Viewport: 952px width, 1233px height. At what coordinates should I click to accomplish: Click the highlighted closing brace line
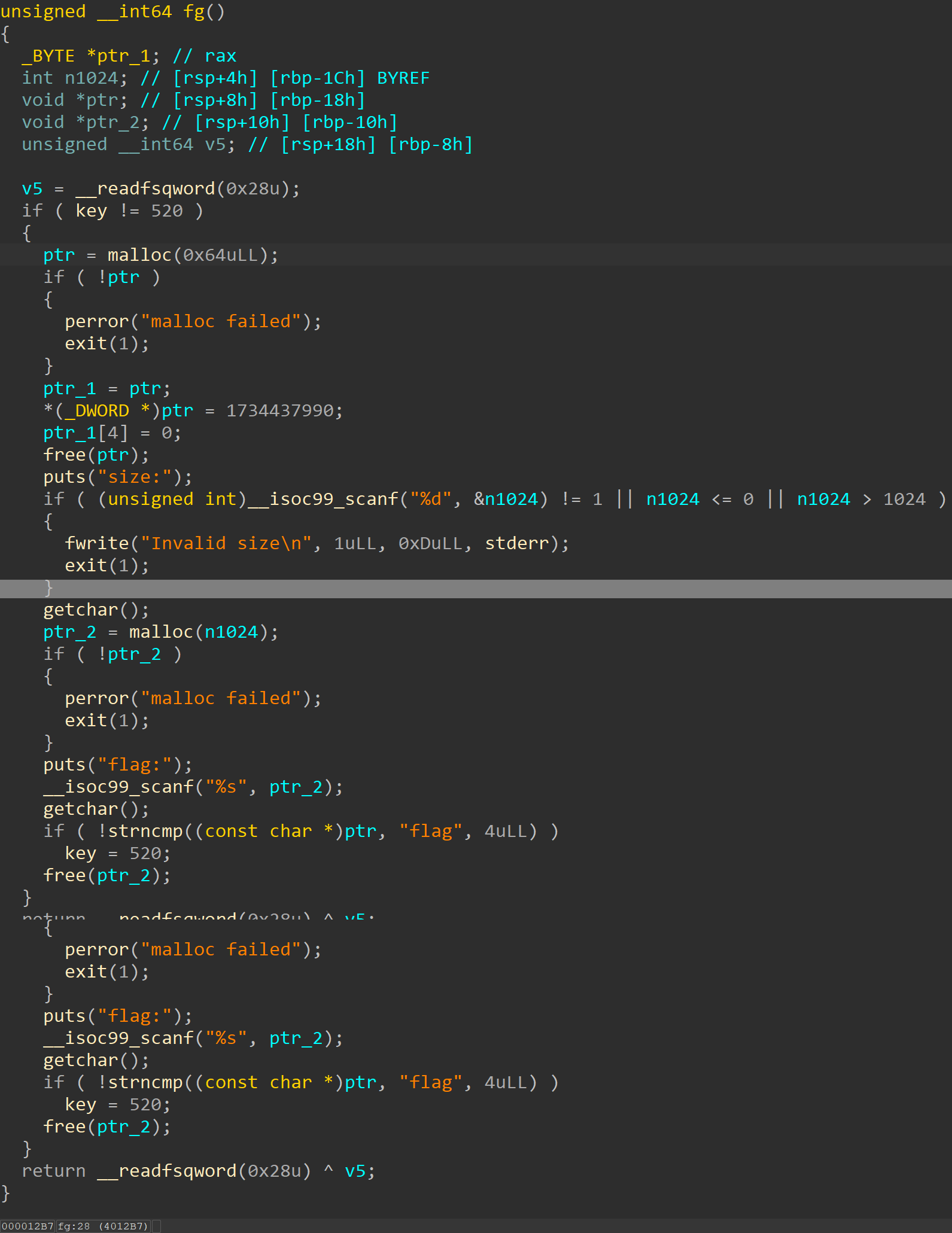pyautogui.click(x=476, y=589)
